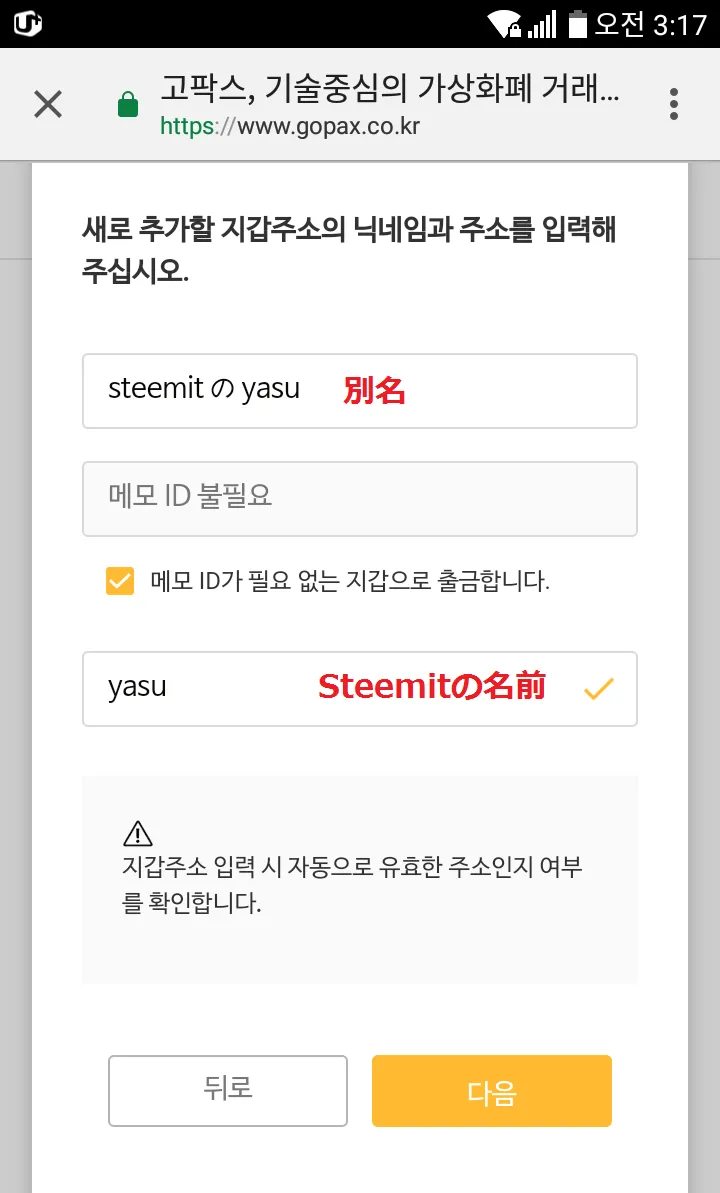Tap the yellow checkmark in address field

point(598,689)
